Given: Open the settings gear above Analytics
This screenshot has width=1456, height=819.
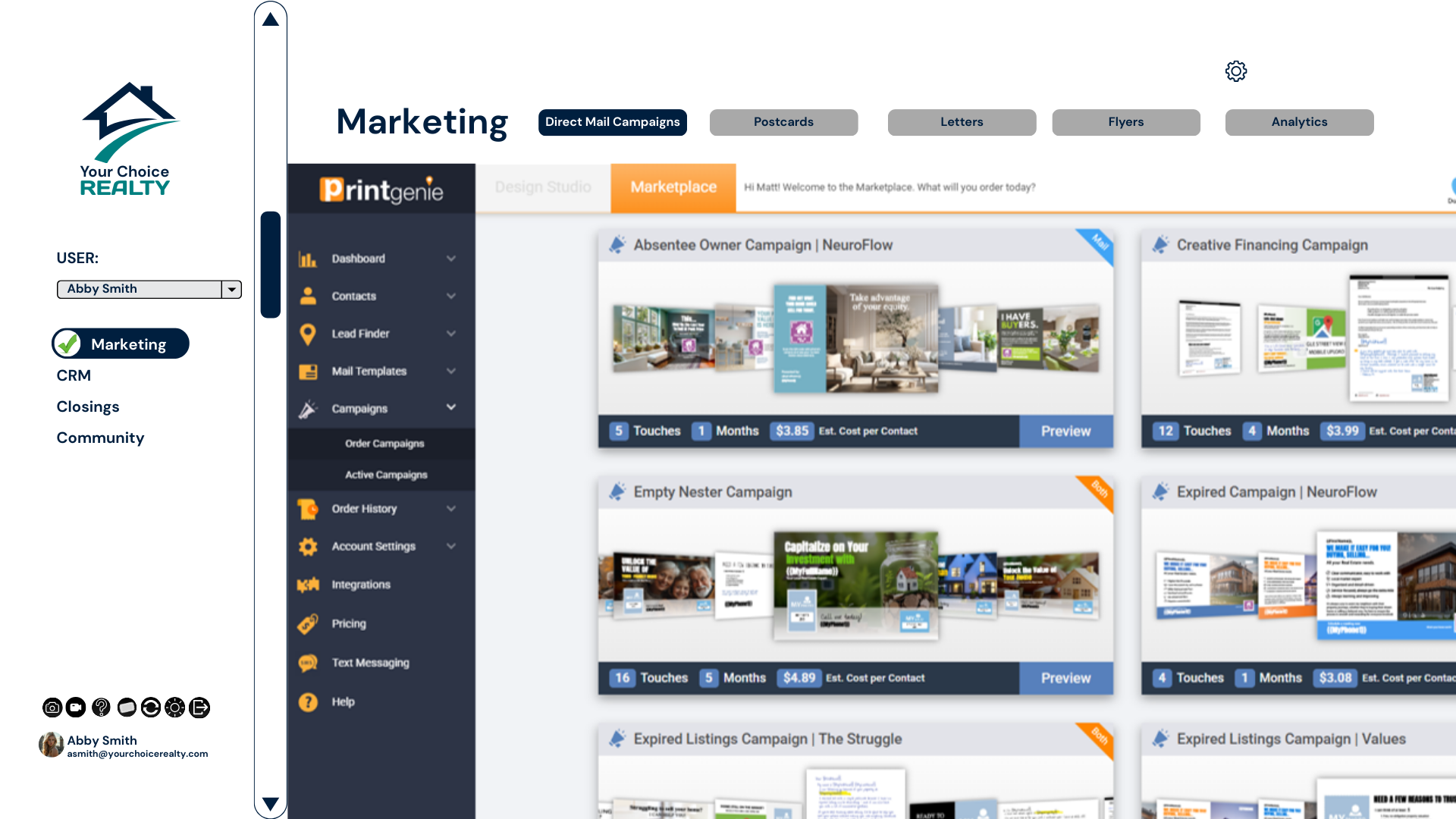Looking at the screenshot, I should [1236, 71].
